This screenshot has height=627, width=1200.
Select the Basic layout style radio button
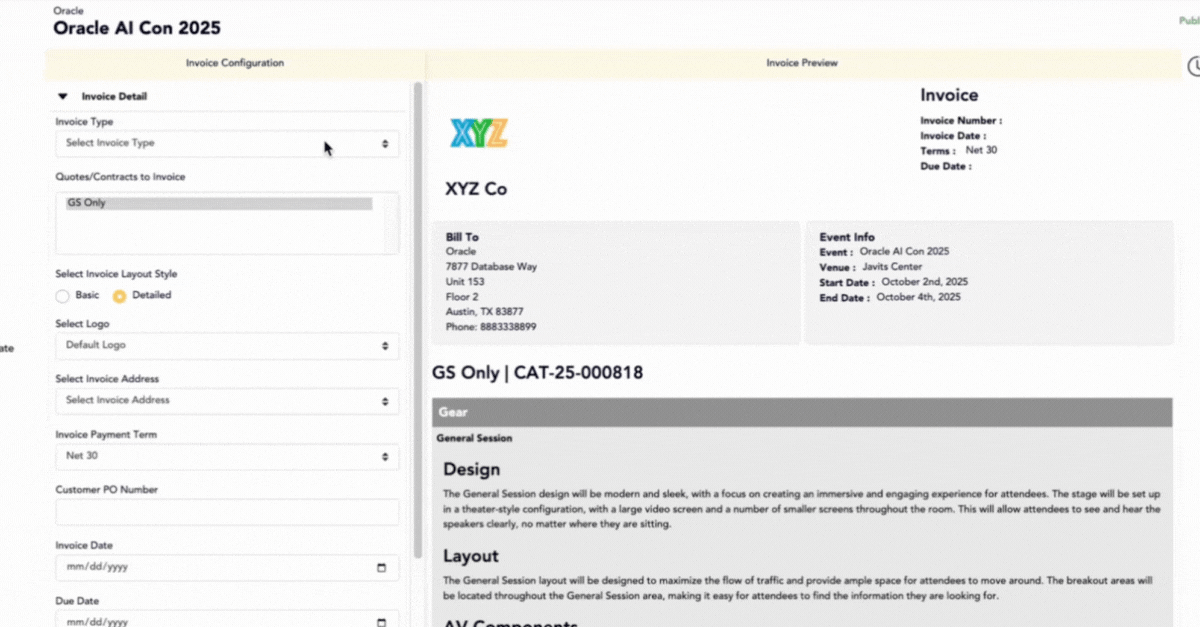(63, 296)
